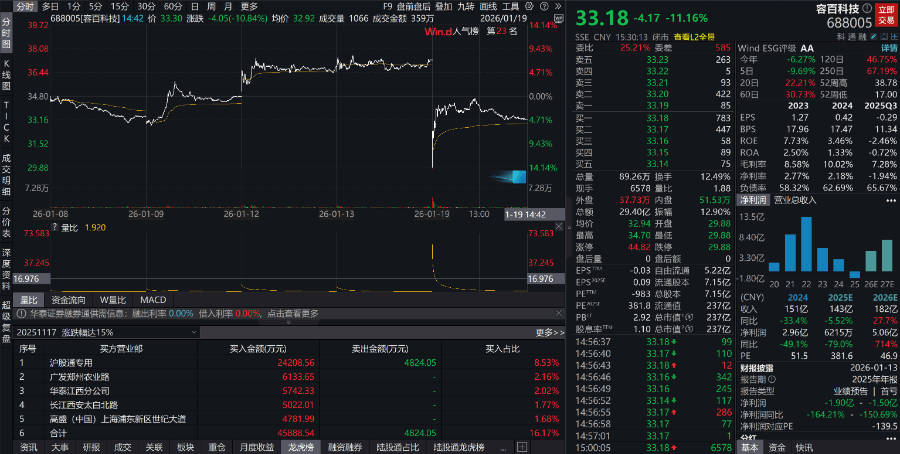Click the alert bell icon under stock code
The width and height of the screenshot is (900, 454).
884,36
